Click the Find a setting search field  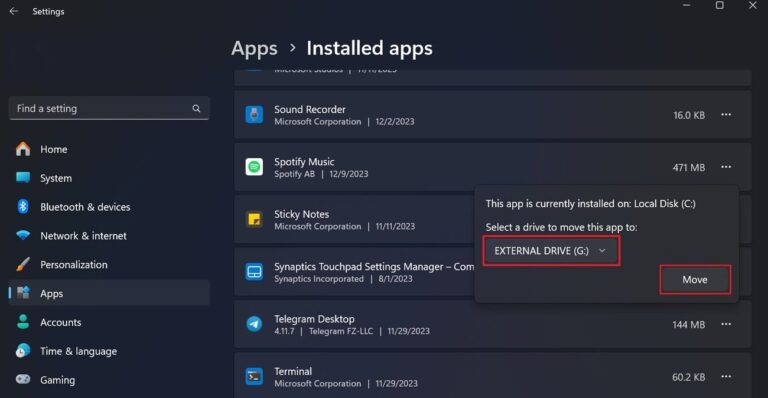109,108
